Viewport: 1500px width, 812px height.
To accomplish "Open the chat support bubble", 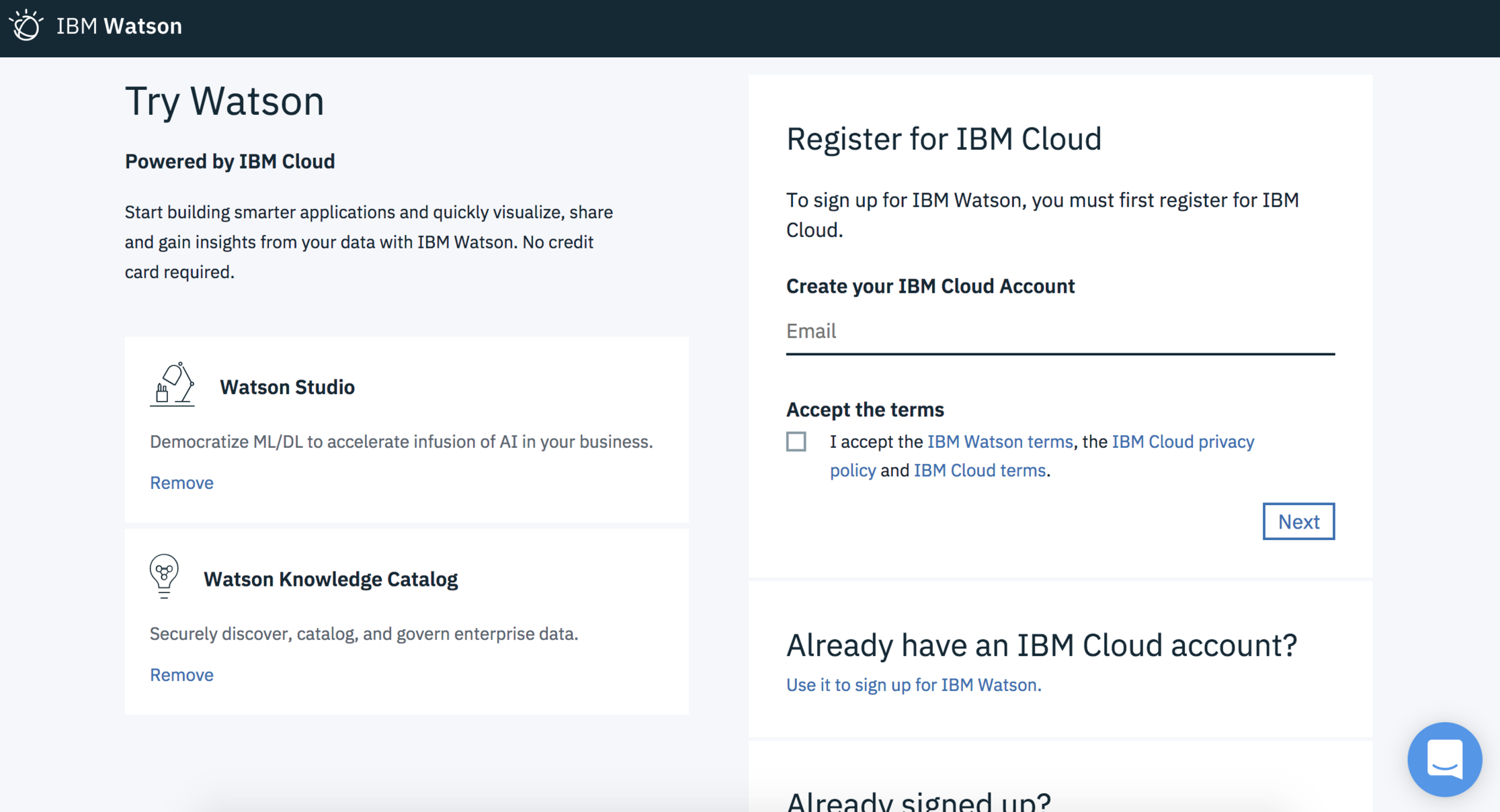I will (1444, 759).
